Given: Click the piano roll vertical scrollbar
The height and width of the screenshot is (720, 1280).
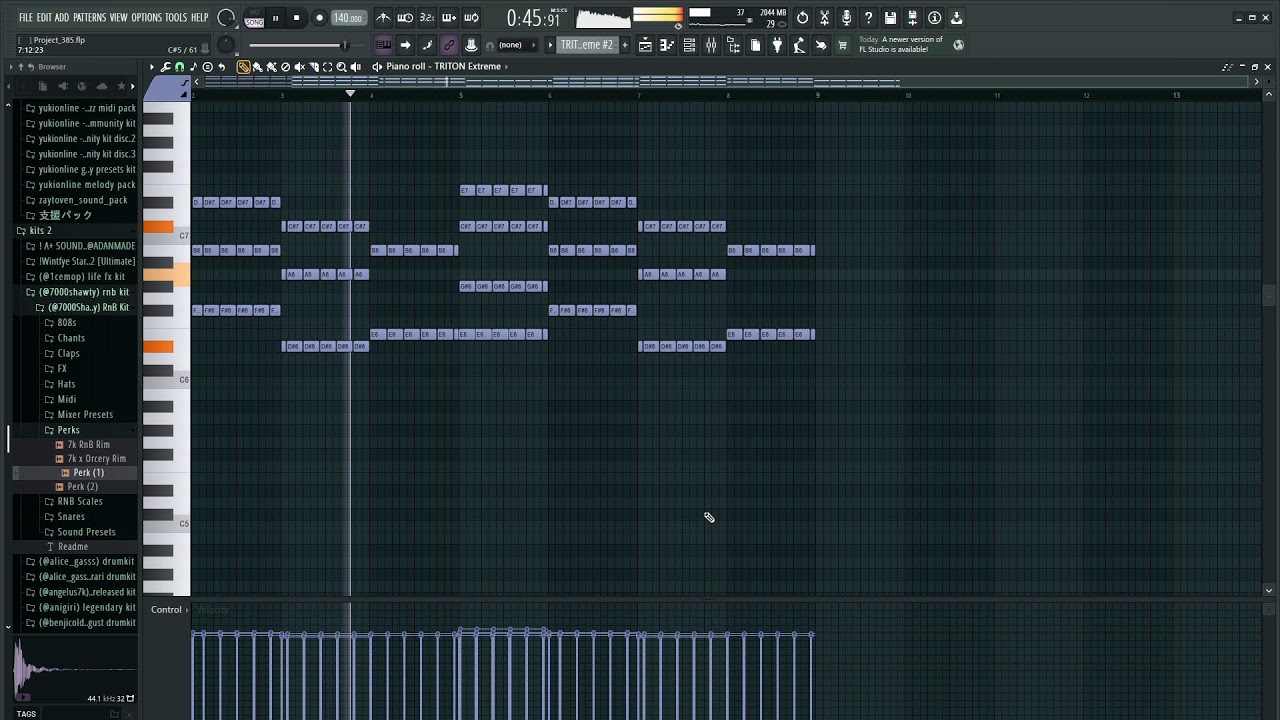Looking at the screenshot, I should [x=1269, y=298].
